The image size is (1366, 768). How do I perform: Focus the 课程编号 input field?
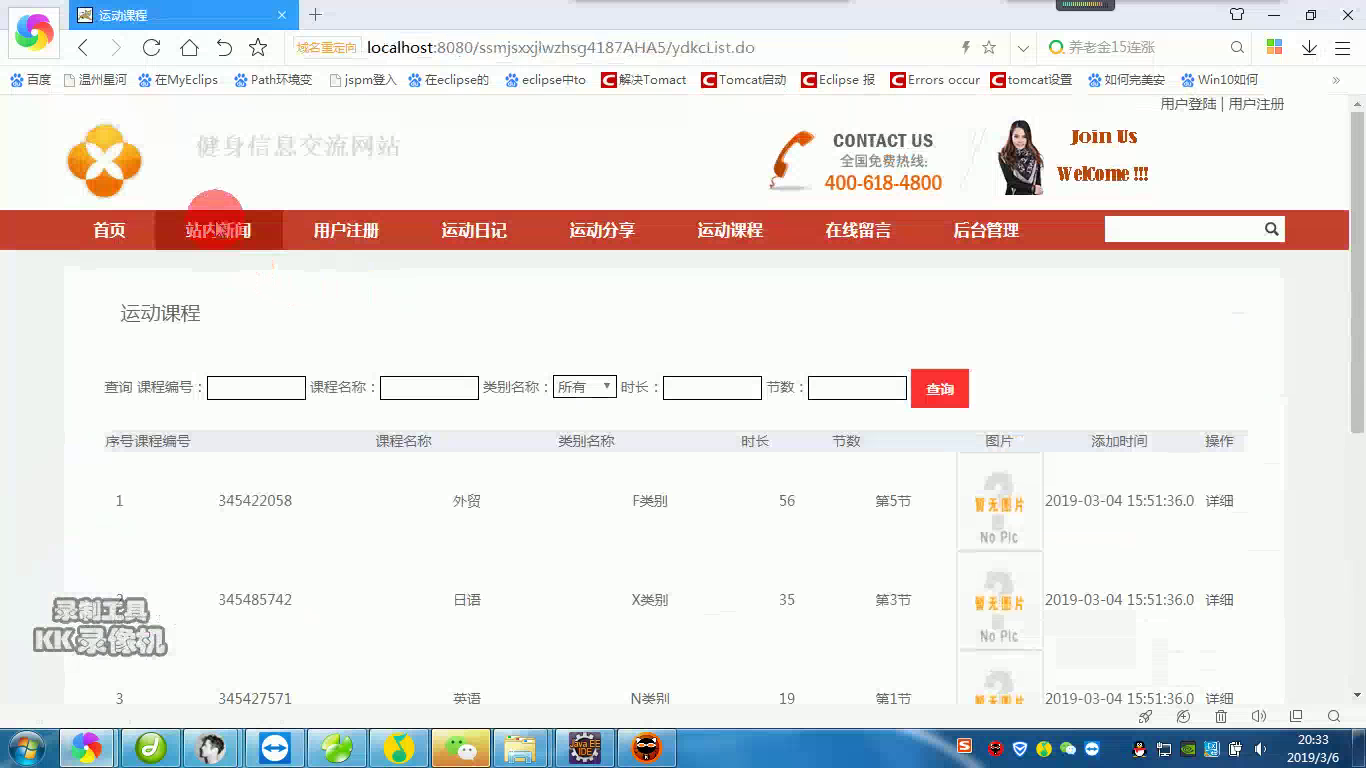[x=256, y=388]
